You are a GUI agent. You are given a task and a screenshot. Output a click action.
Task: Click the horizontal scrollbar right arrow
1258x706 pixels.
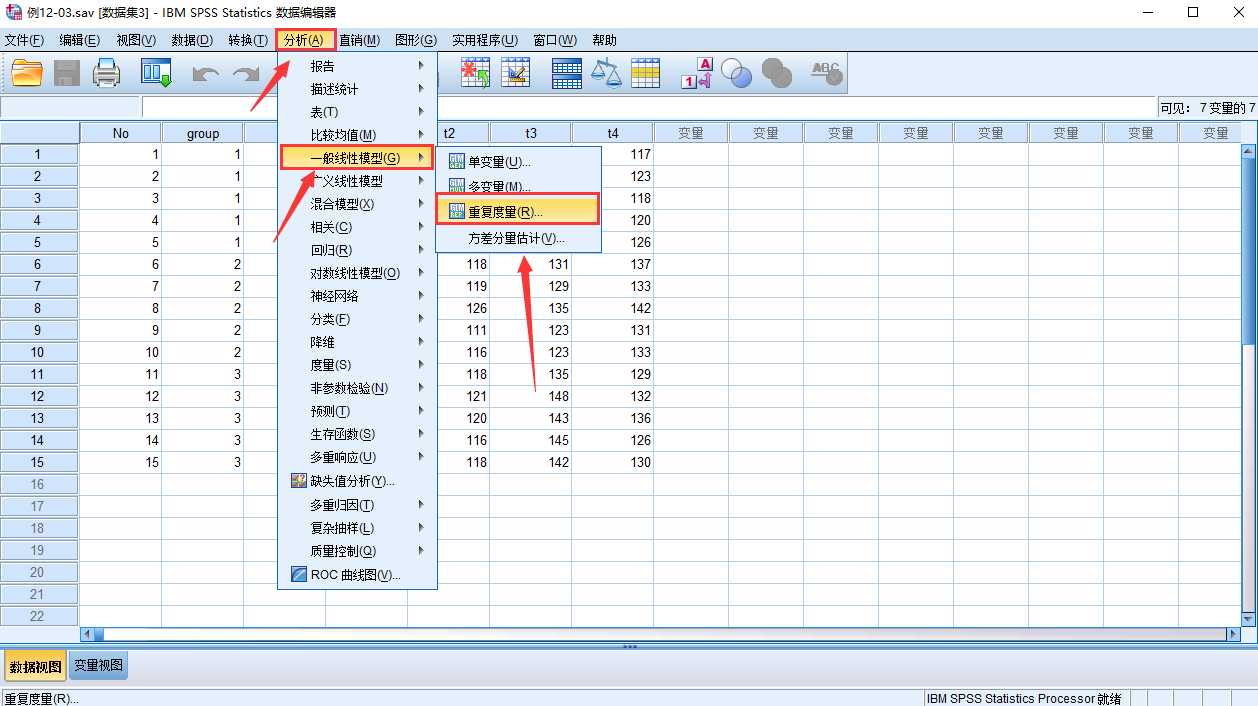1233,634
